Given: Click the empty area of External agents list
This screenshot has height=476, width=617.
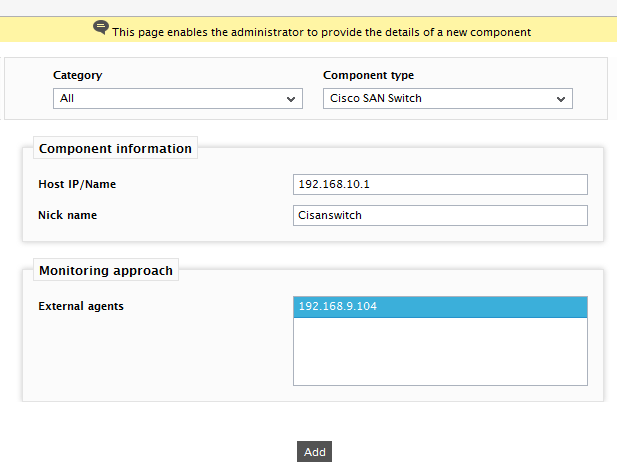Looking at the screenshot, I should [x=440, y=351].
